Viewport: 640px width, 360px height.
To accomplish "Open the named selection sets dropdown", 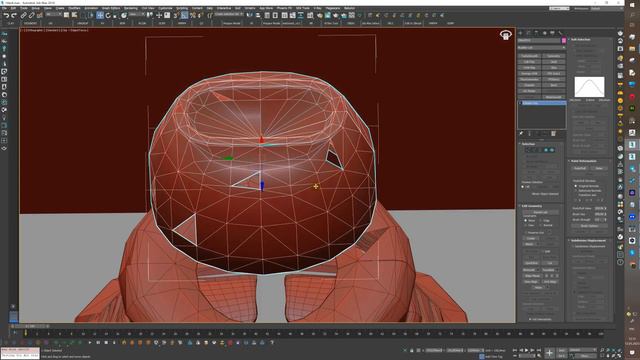I will click(229, 15).
